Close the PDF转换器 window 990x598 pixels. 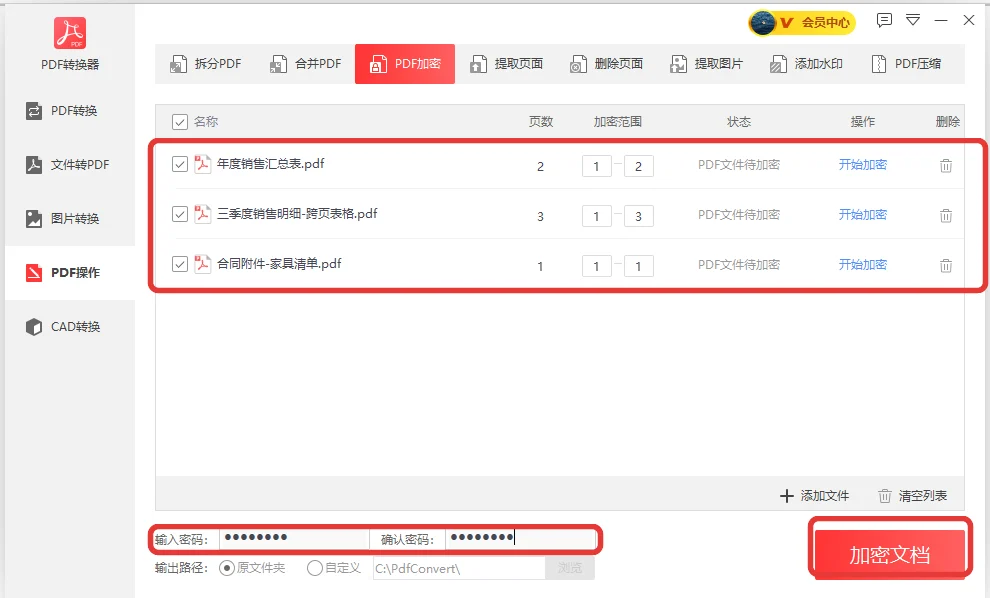pyautogui.click(x=969, y=20)
